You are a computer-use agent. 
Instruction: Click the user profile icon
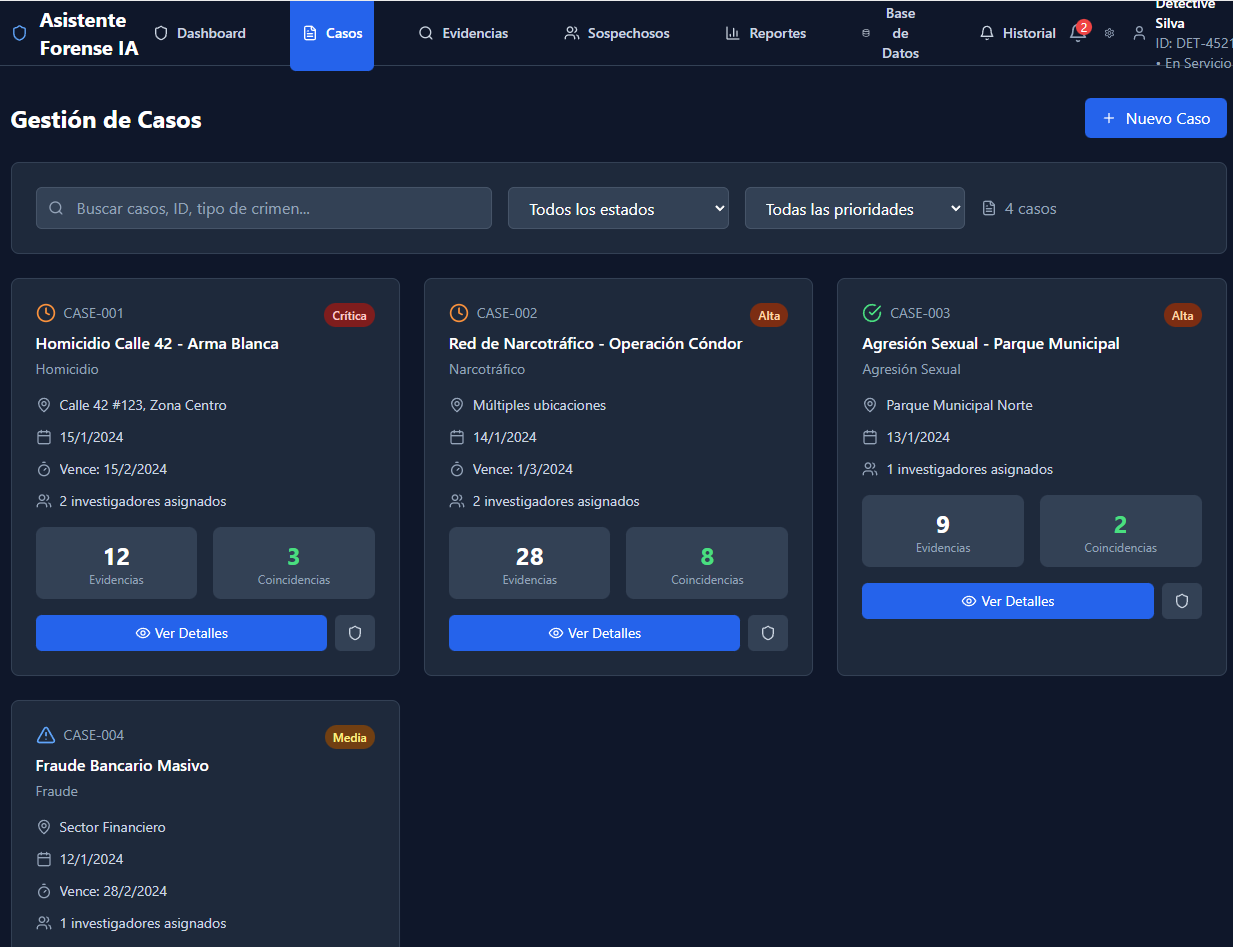coord(1139,33)
